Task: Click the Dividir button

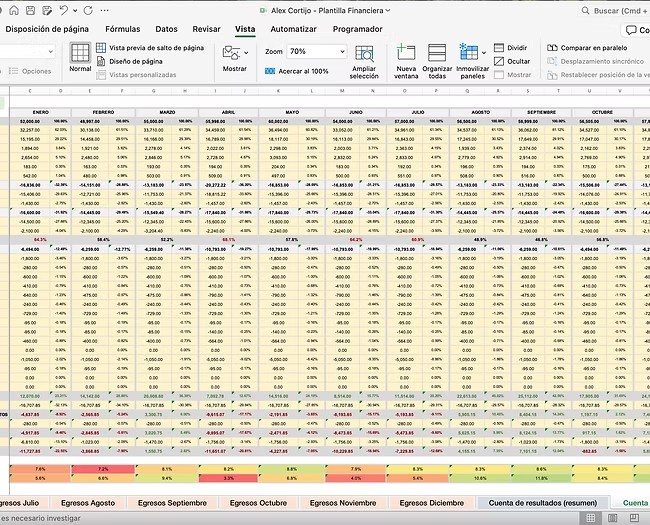Action: pos(510,47)
